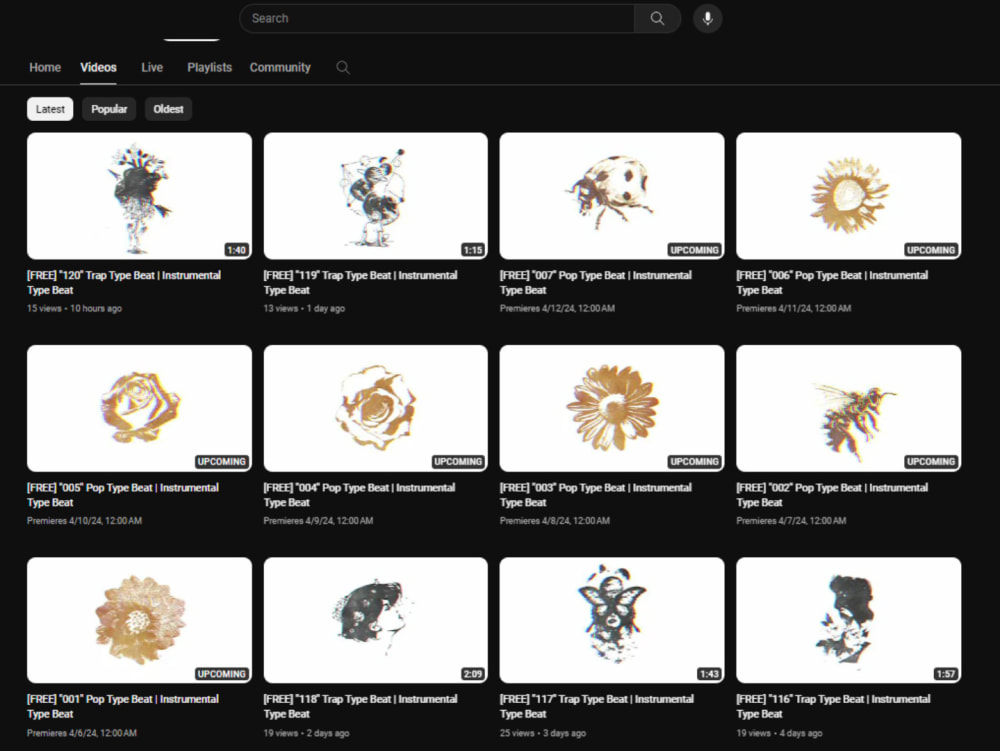1000x751 pixels.
Task: Click title [FREE] "117" Trap Type Beat
Action: tap(597, 706)
